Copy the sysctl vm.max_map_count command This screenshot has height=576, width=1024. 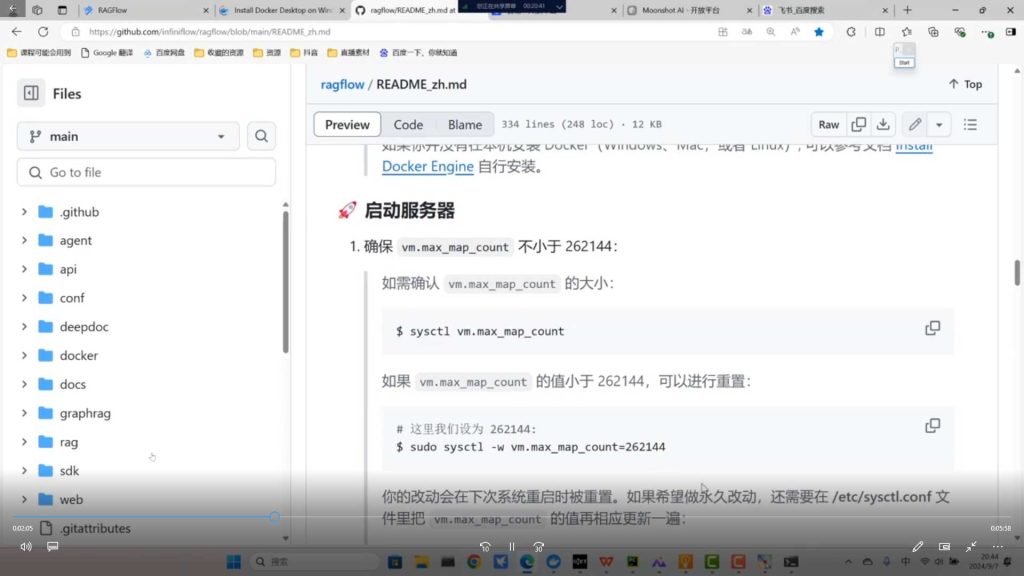[x=933, y=328]
